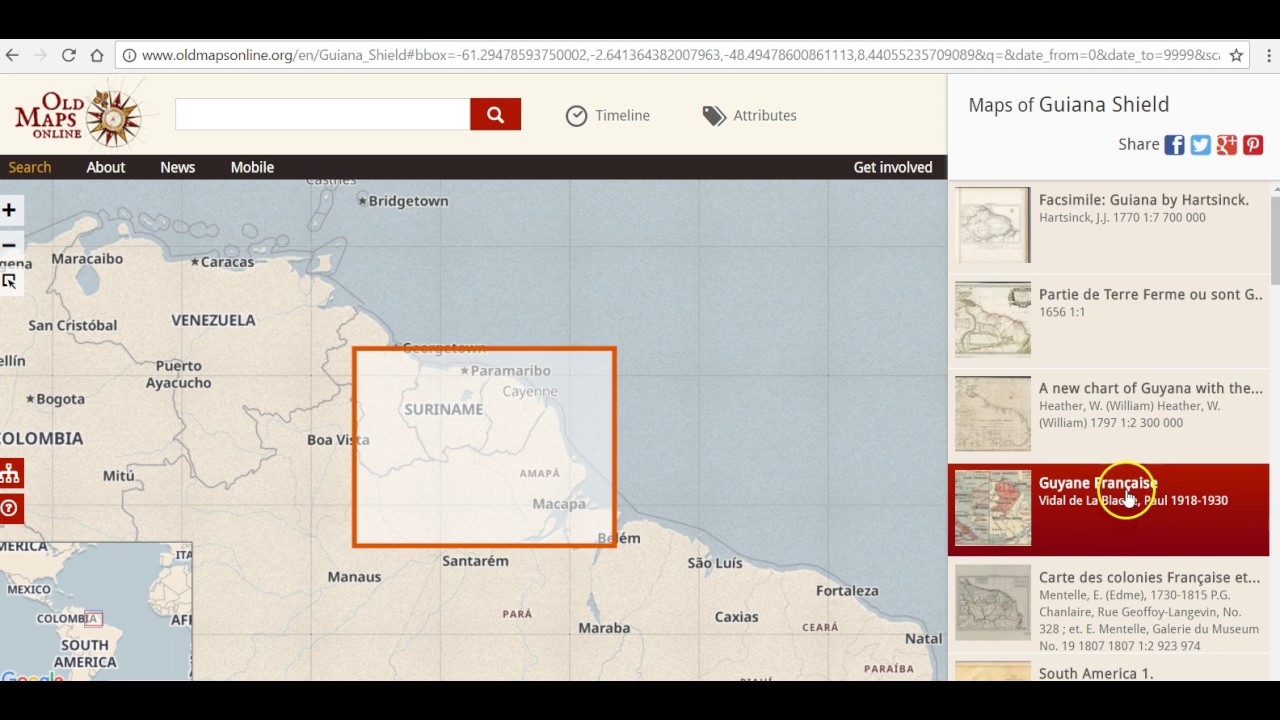Open Partie de Terre Ferme map result
This screenshot has width=1280, height=720.
click(x=1108, y=320)
